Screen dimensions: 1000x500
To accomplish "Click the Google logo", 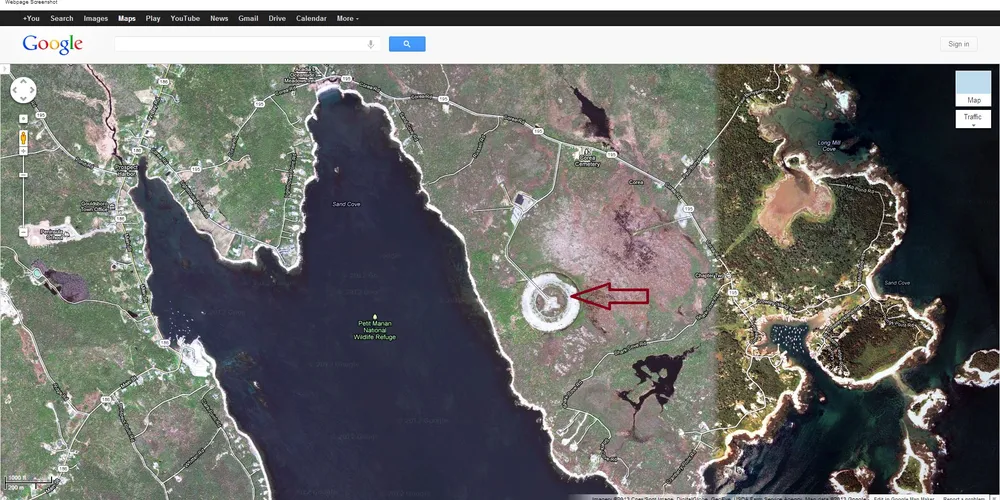I will [x=52, y=44].
